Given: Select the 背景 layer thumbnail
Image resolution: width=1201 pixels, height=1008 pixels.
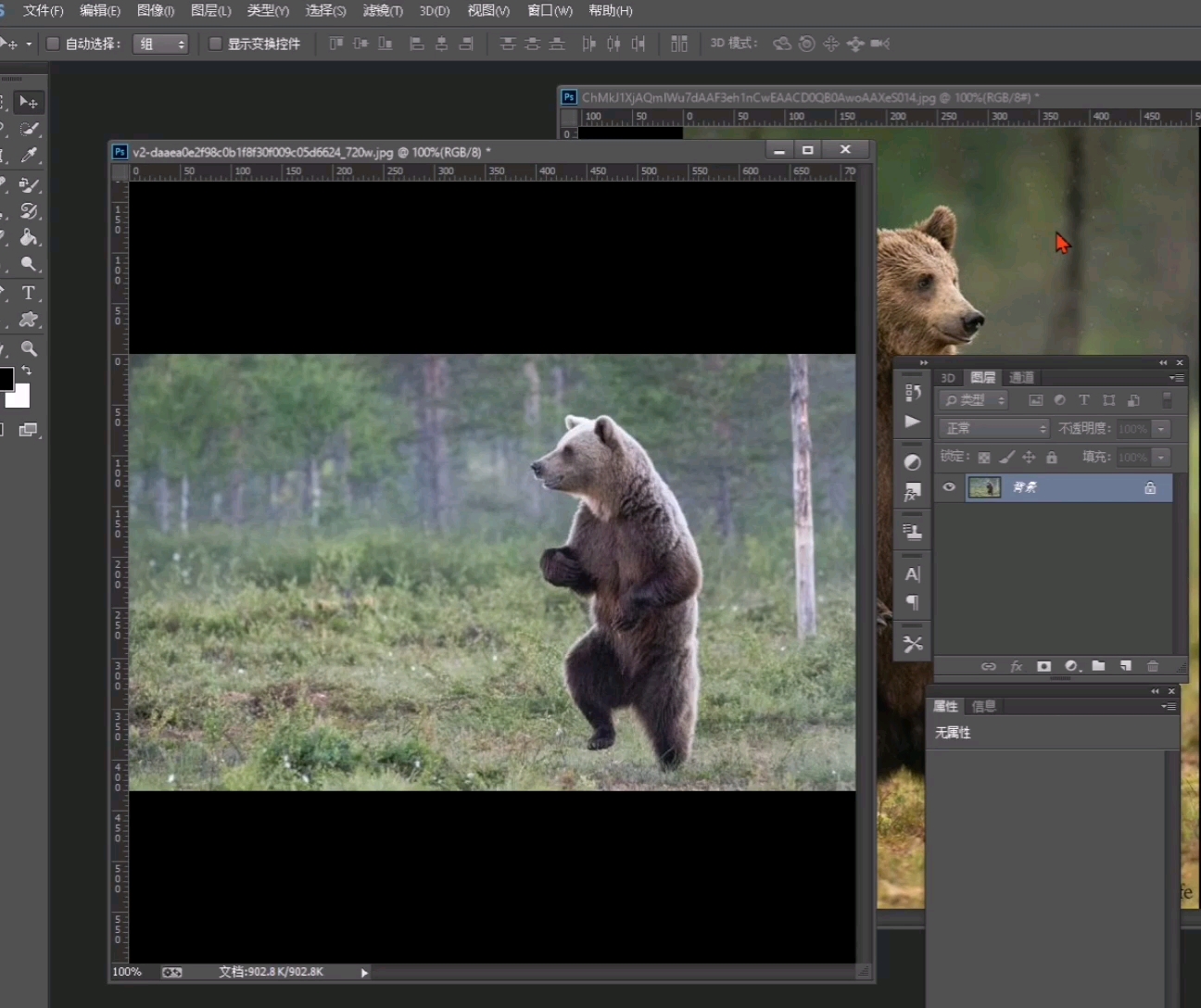Looking at the screenshot, I should coord(983,487).
